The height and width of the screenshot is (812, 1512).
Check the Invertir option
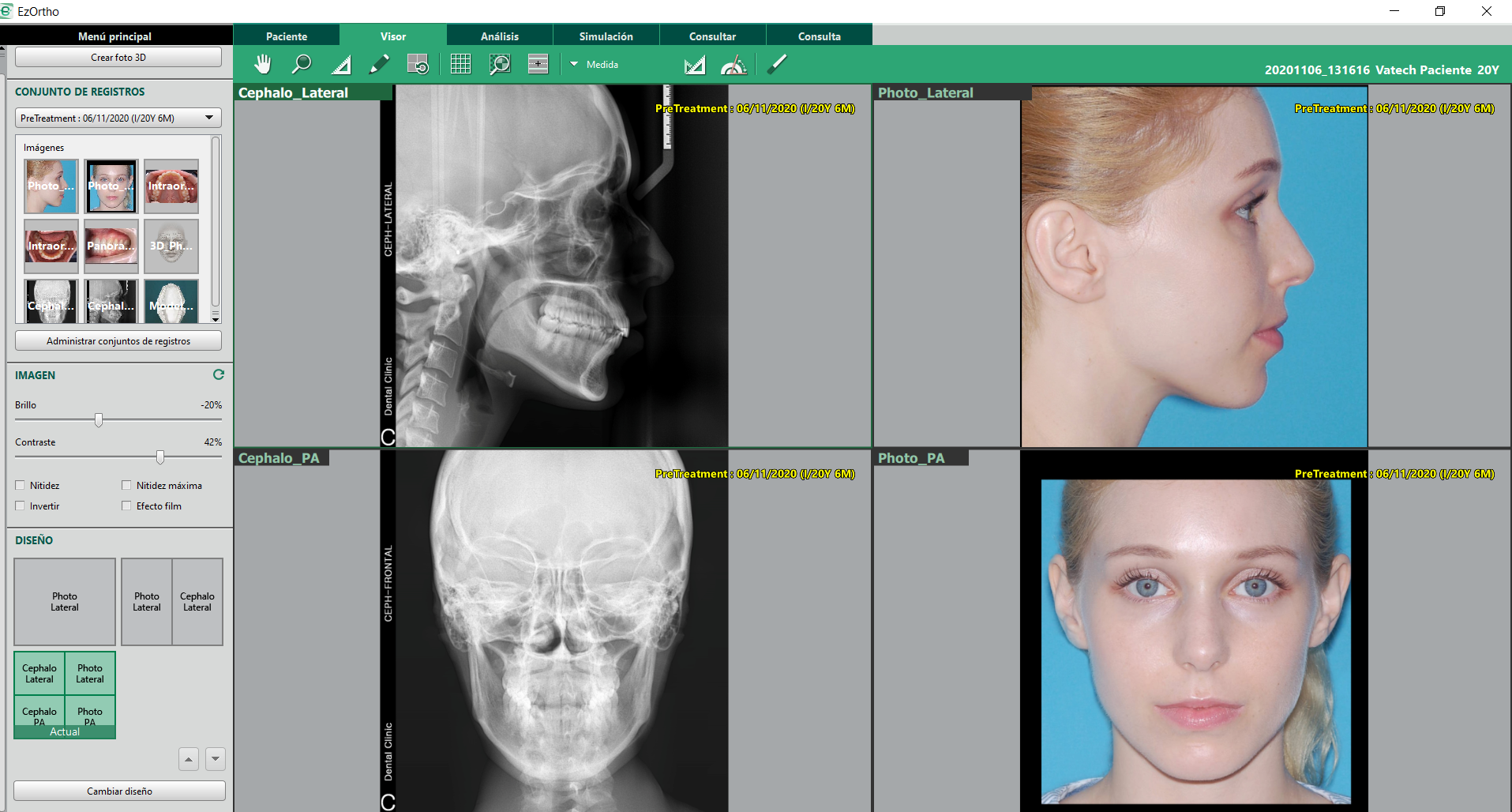(x=21, y=506)
